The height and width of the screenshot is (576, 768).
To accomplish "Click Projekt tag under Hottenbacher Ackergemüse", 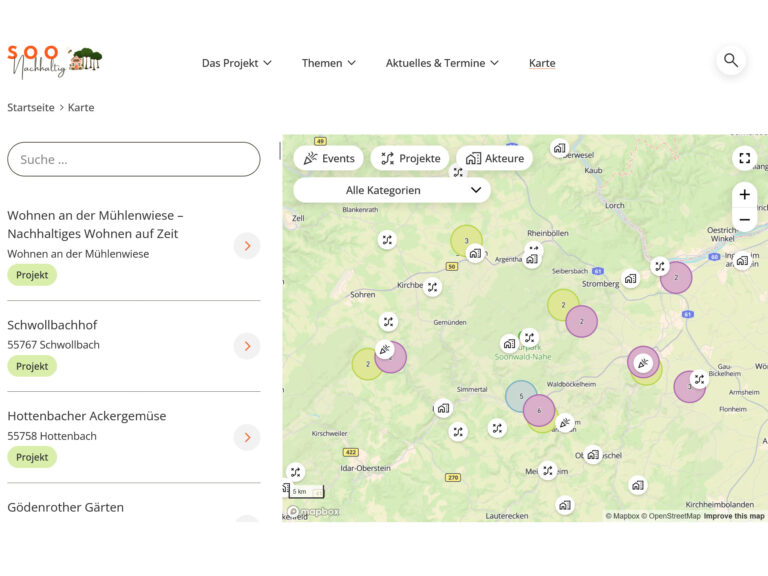I will pos(32,457).
